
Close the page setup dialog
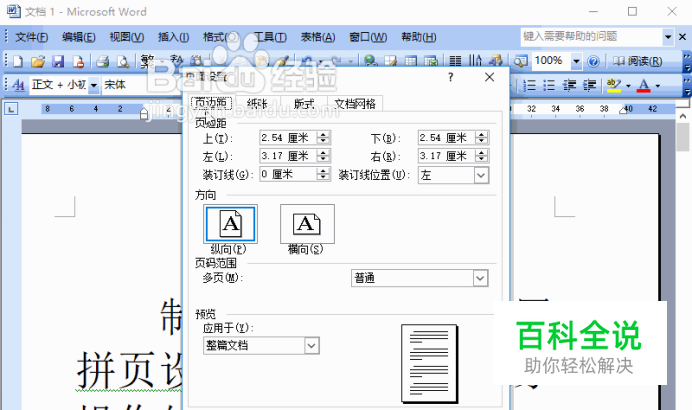489,77
